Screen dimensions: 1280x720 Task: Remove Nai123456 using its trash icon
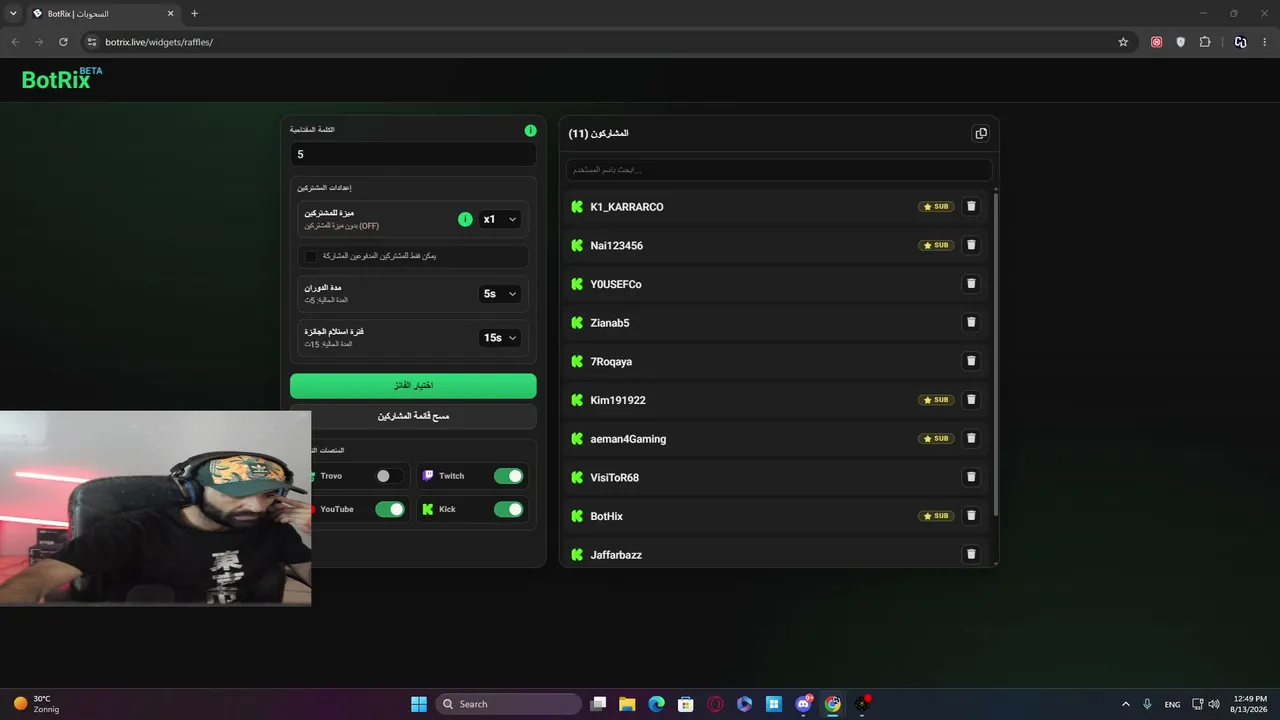[970, 245]
